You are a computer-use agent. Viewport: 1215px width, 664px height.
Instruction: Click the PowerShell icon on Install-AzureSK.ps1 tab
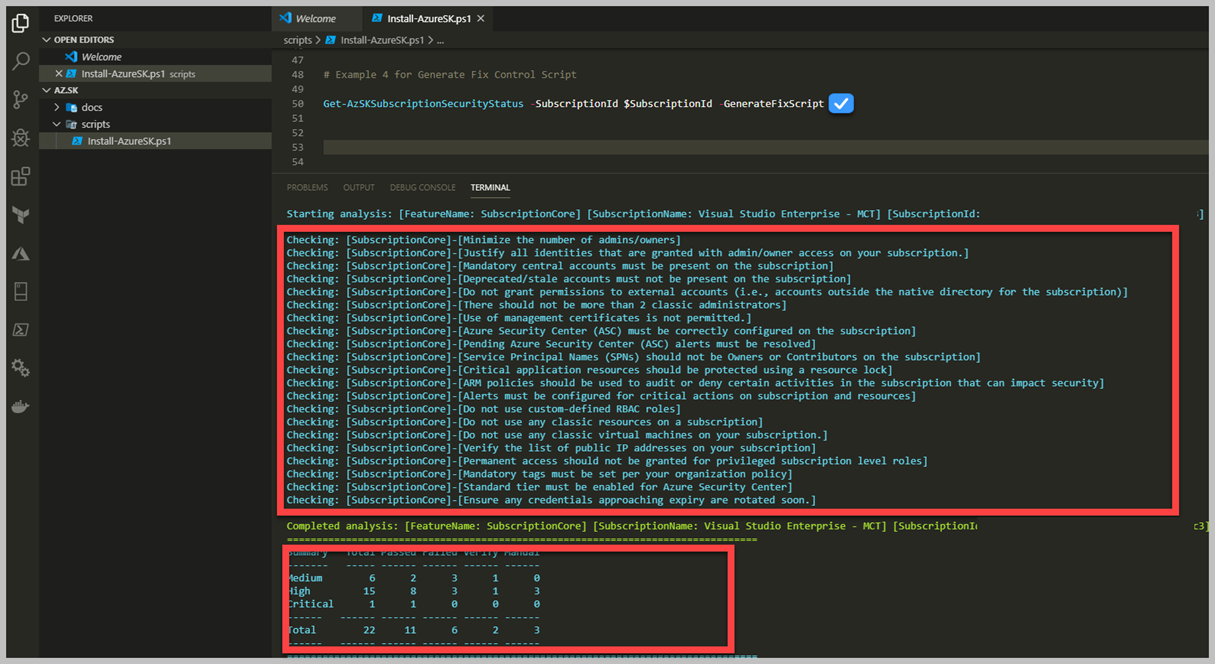click(377, 18)
